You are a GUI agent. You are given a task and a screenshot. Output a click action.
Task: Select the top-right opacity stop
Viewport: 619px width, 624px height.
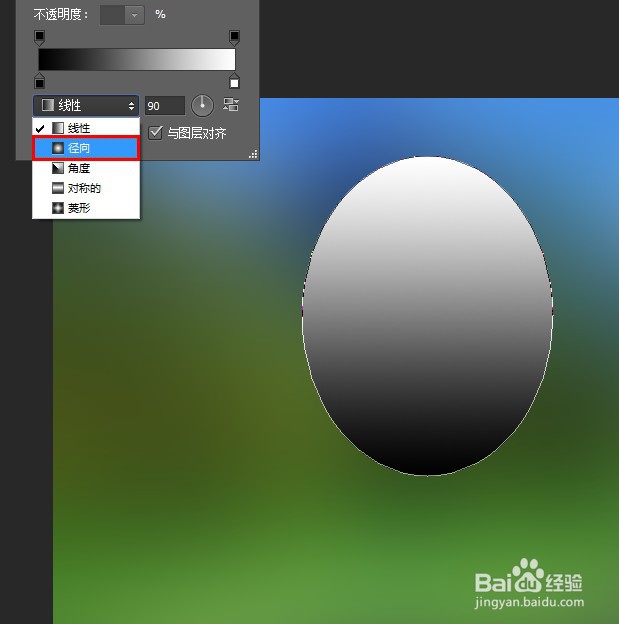[234, 37]
